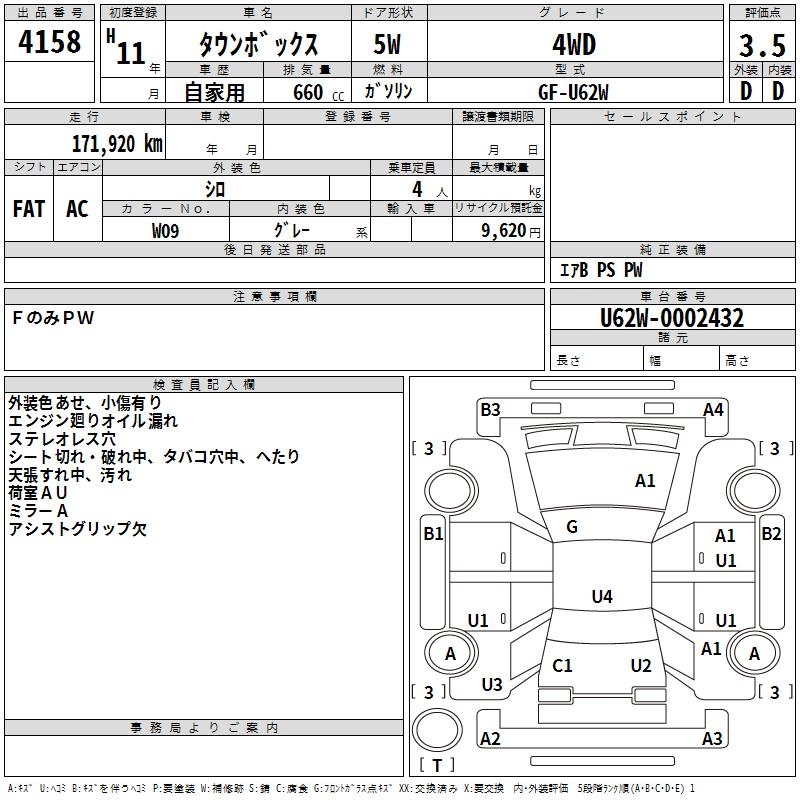
Task: Select the B2 mark on right sill
Action: click(771, 534)
